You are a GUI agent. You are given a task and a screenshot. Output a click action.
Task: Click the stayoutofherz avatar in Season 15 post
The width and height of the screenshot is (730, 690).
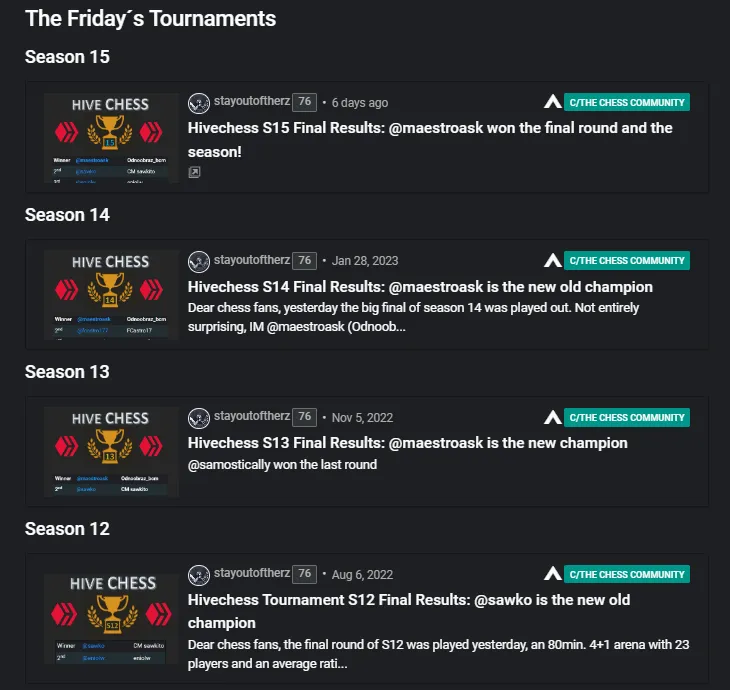click(x=199, y=103)
